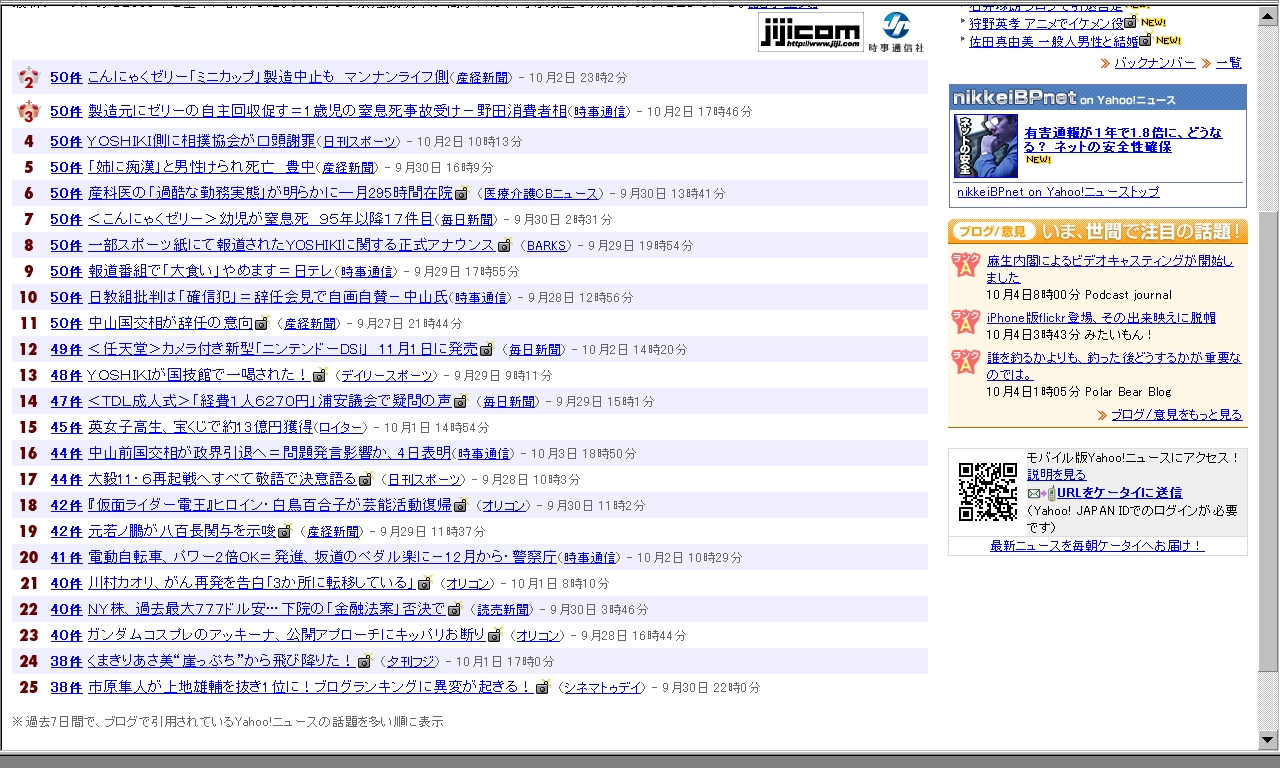Screen dimensions: 1280x768
Task: Click the 読売新聞 source link
Action: pos(503,610)
